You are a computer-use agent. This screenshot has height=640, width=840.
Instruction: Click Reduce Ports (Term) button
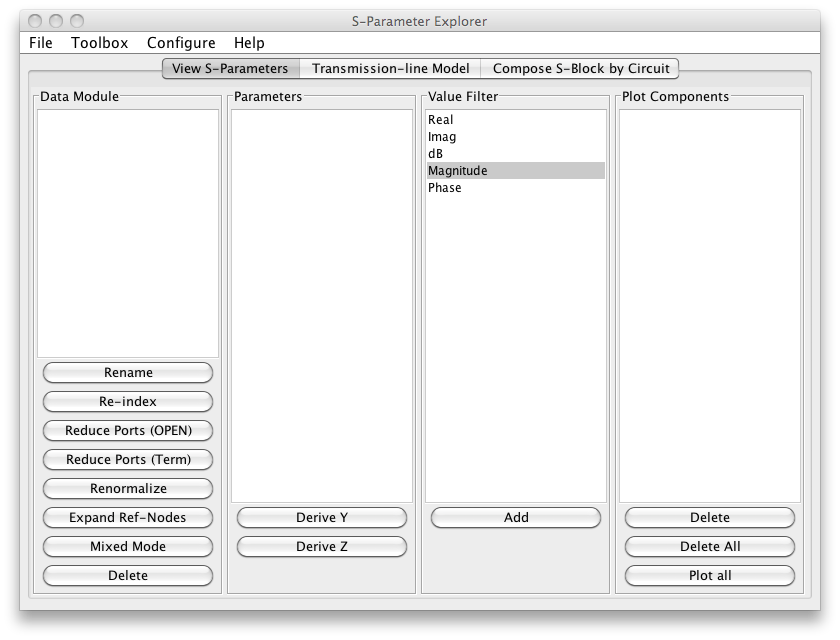click(x=128, y=460)
